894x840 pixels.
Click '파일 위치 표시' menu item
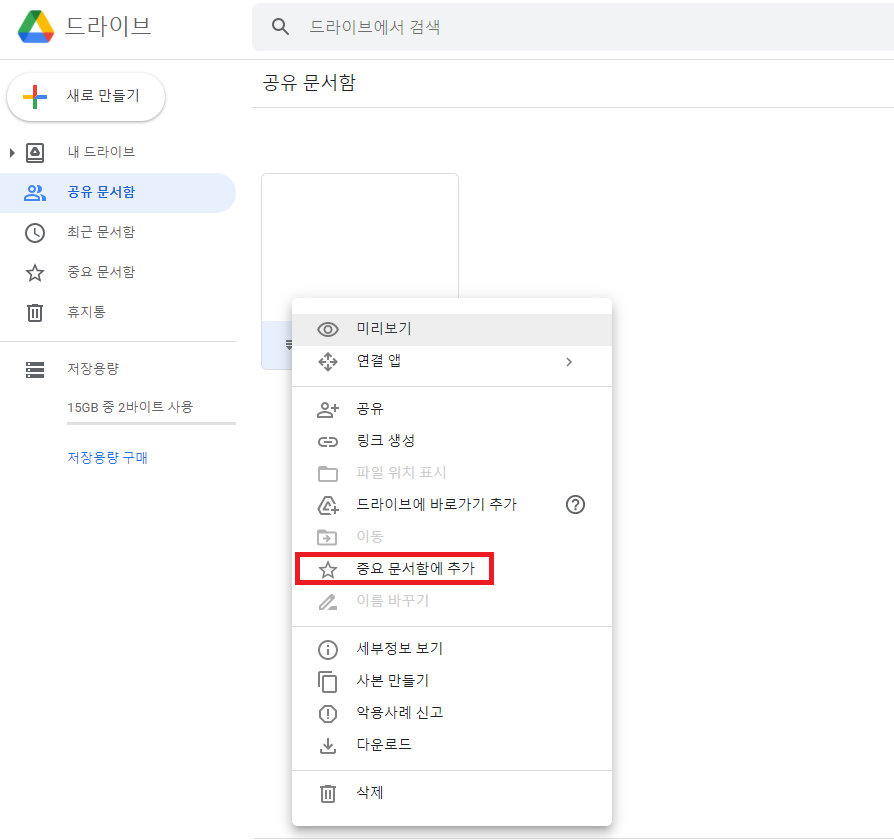point(452,473)
